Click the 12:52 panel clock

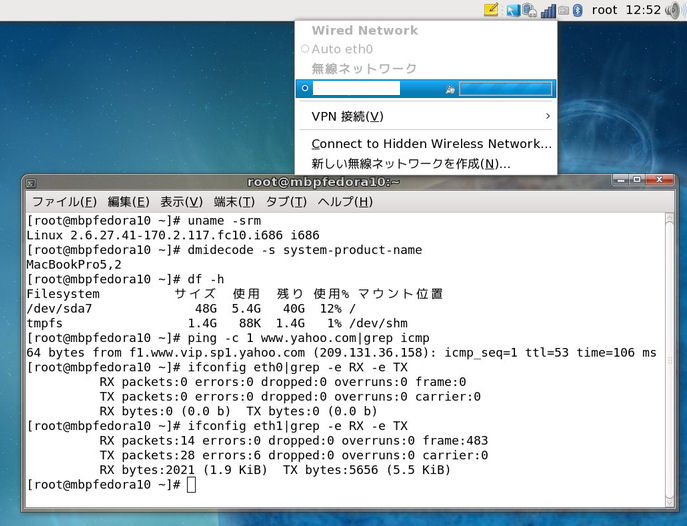click(643, 10)
